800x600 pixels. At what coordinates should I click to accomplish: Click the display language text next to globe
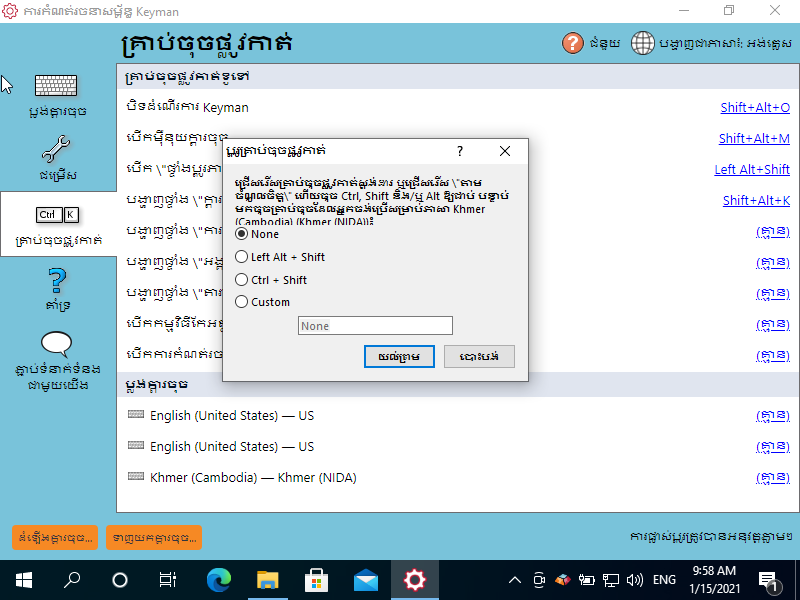pyautogui.click(x=726, y=44)
